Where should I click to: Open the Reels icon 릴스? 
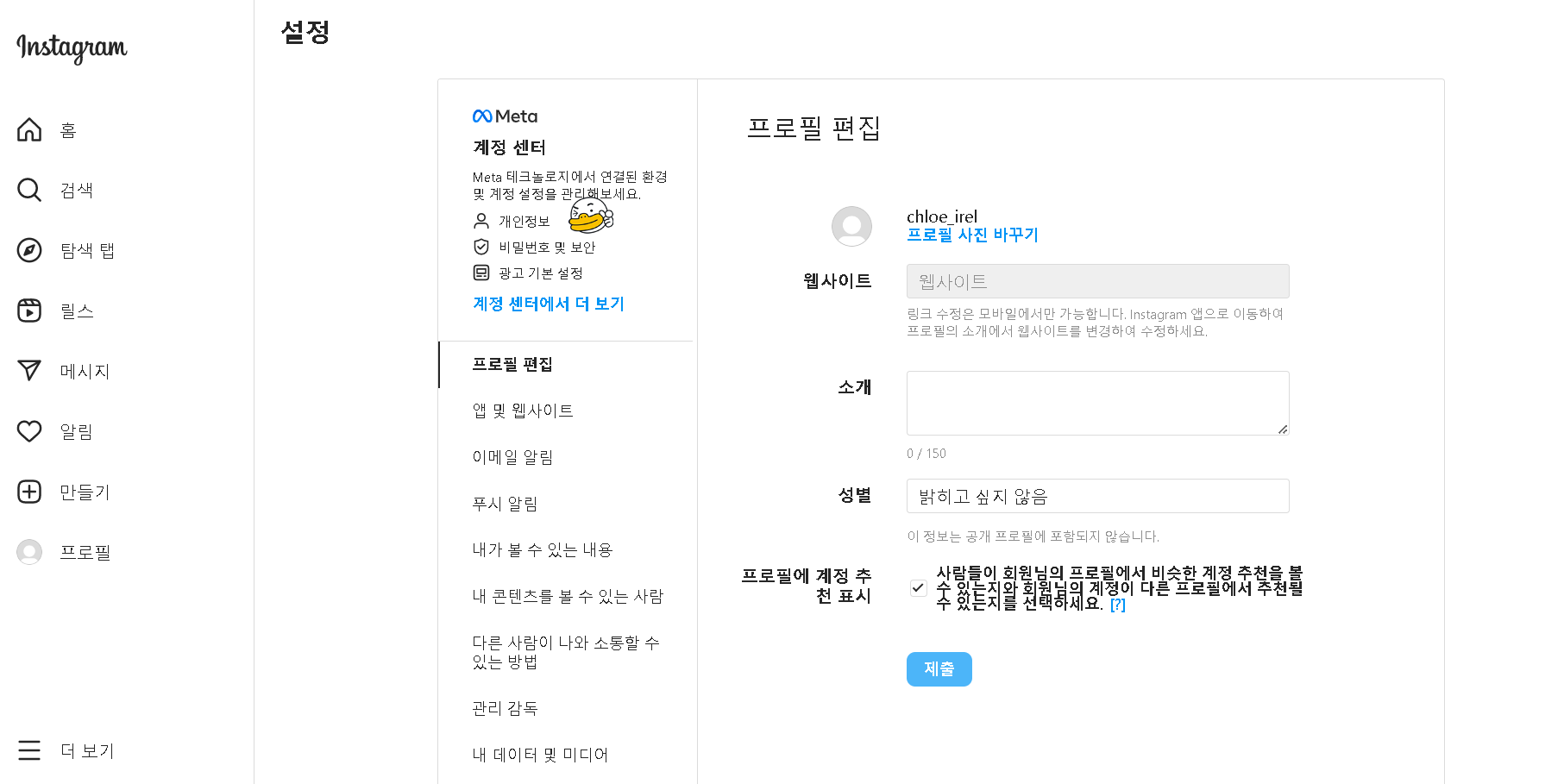29,310
